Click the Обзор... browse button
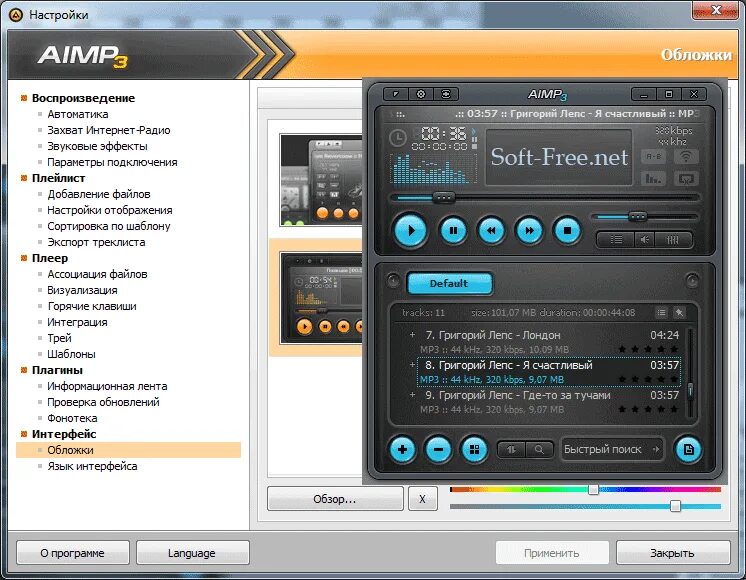 click(x=335, y=499)
